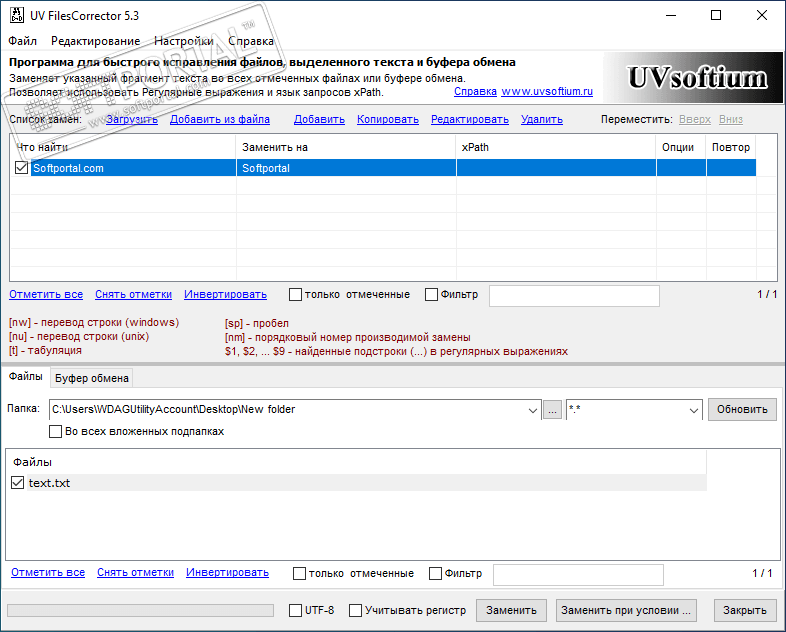Click the Файлы list column header
The height and width of the screenshot is (632, 786).
(x=357, y=462)
